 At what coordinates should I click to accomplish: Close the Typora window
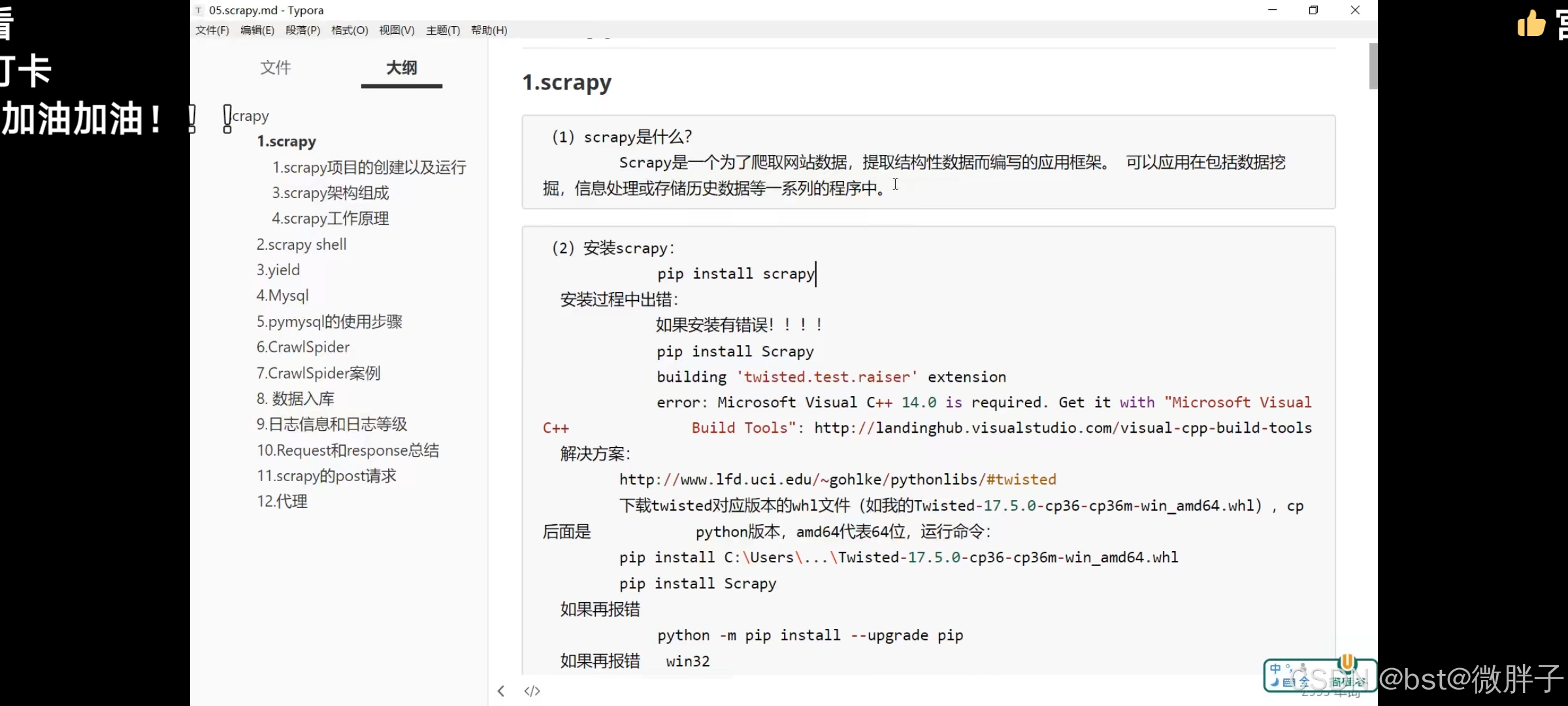(x=1355, y=10)
